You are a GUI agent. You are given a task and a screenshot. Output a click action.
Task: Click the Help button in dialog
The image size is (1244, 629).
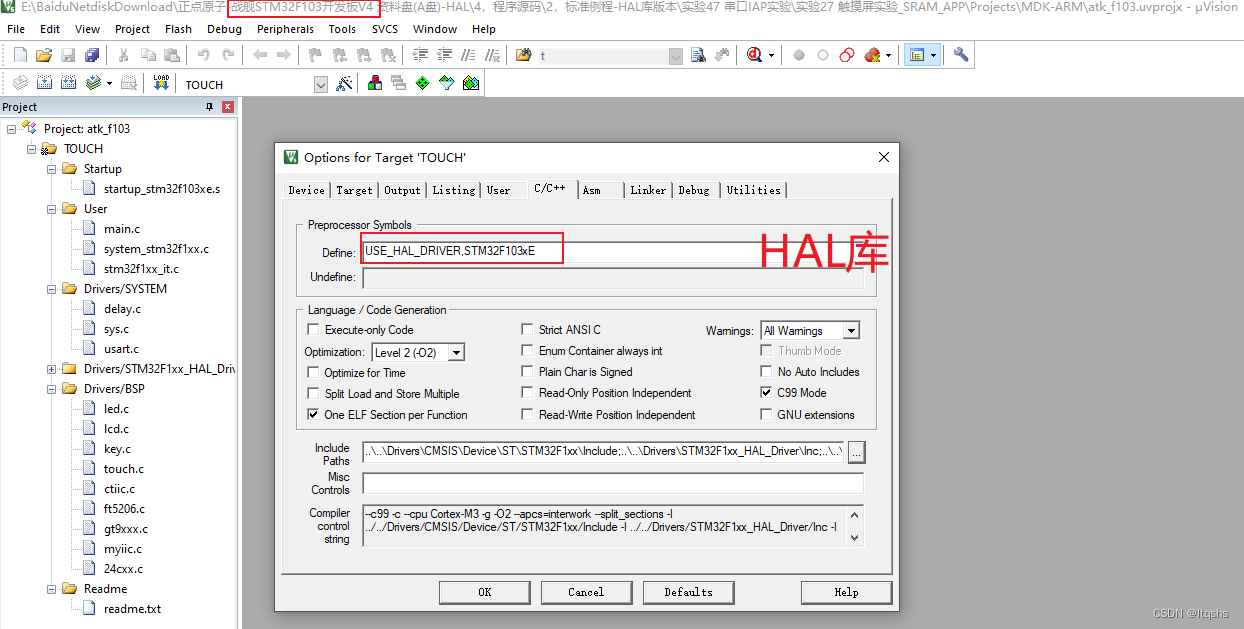click(x=846, y=592)
